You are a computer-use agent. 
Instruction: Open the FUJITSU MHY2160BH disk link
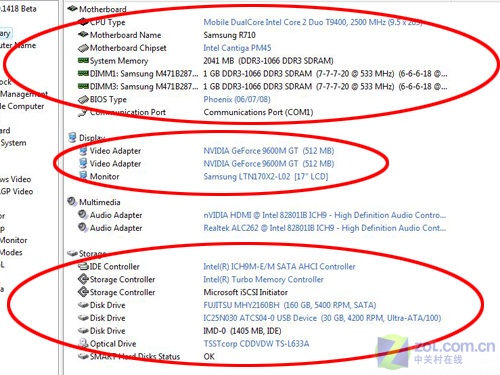click(x=290, y=305)
